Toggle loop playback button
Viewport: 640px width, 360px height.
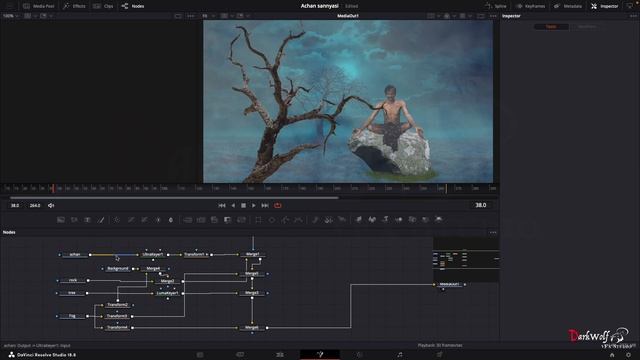click(278, 205)
